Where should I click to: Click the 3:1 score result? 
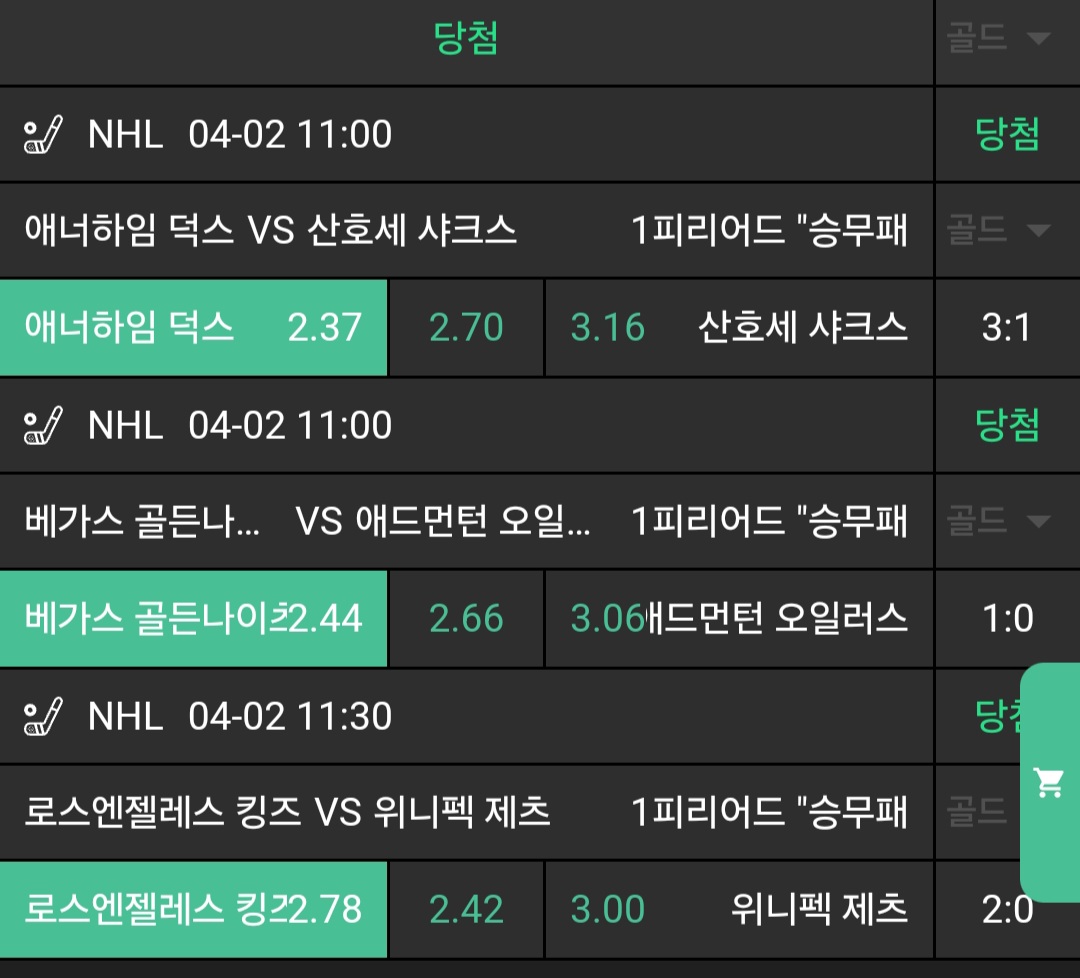tap(1007, 328)
